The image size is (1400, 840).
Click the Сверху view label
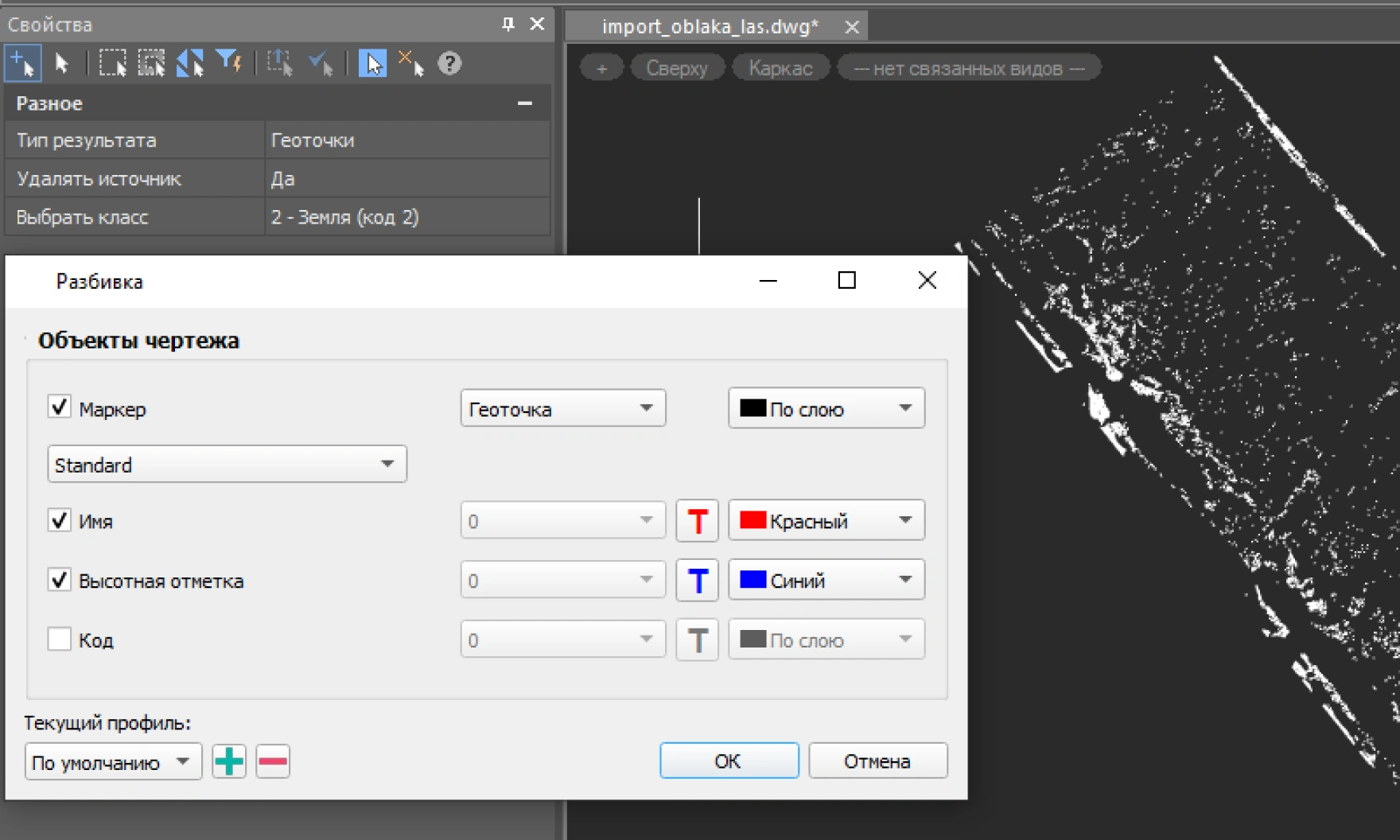pos(677,68)
